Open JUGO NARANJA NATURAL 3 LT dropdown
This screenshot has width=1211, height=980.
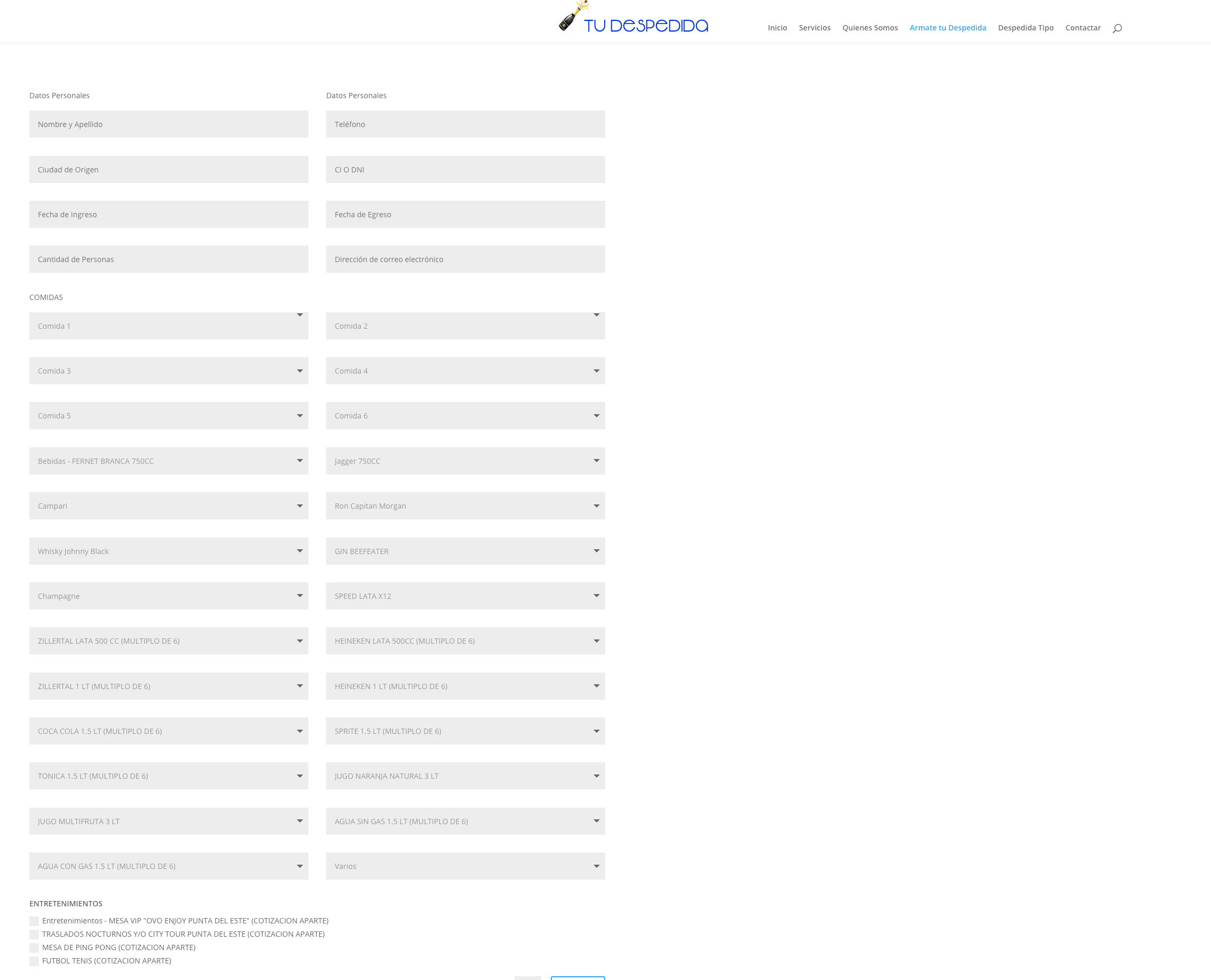tap(465, 776)
